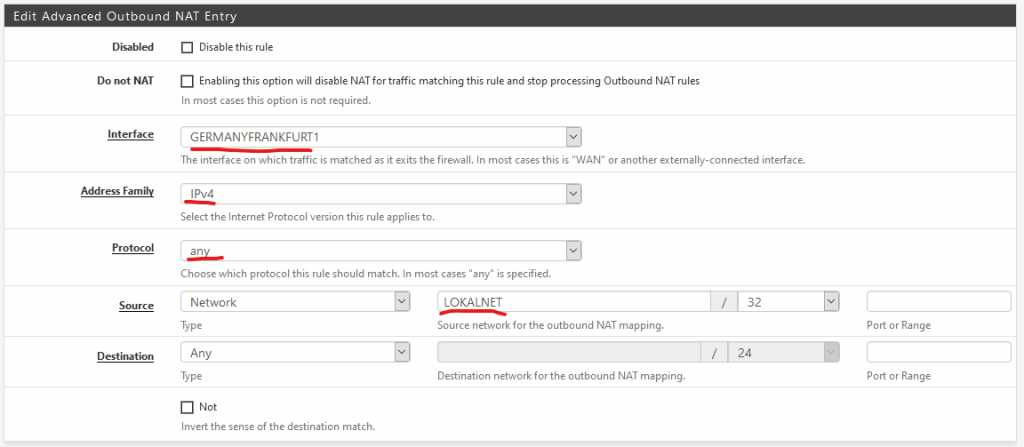Image resolution: width=1024 pixels, height=447 pixels.
Task: Click the Interface label link
Action: tap(131, 134)
